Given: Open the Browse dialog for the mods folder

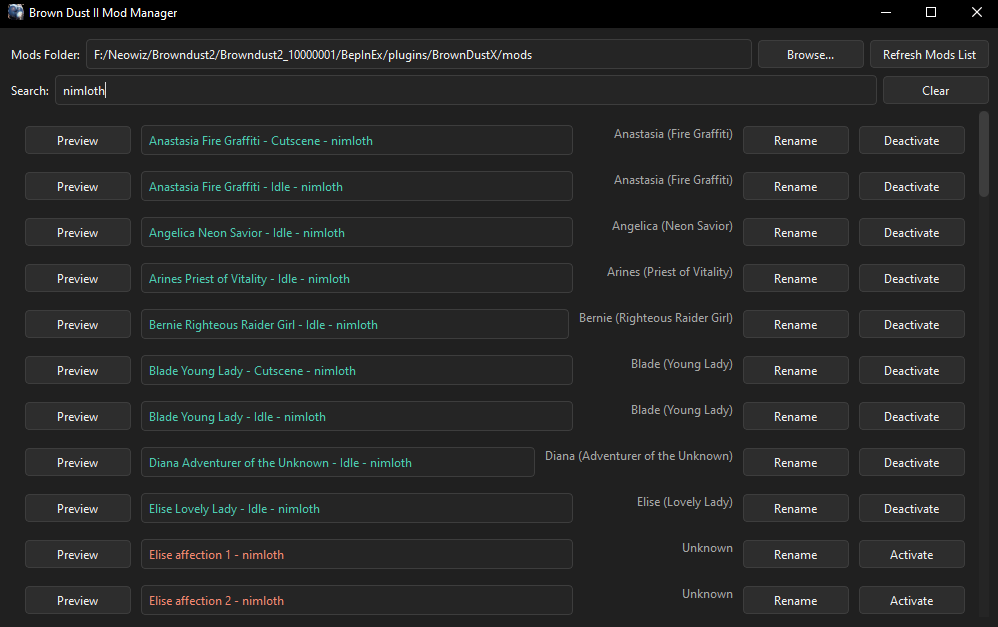Looking at the screenshot, I should tap(810, 54).
